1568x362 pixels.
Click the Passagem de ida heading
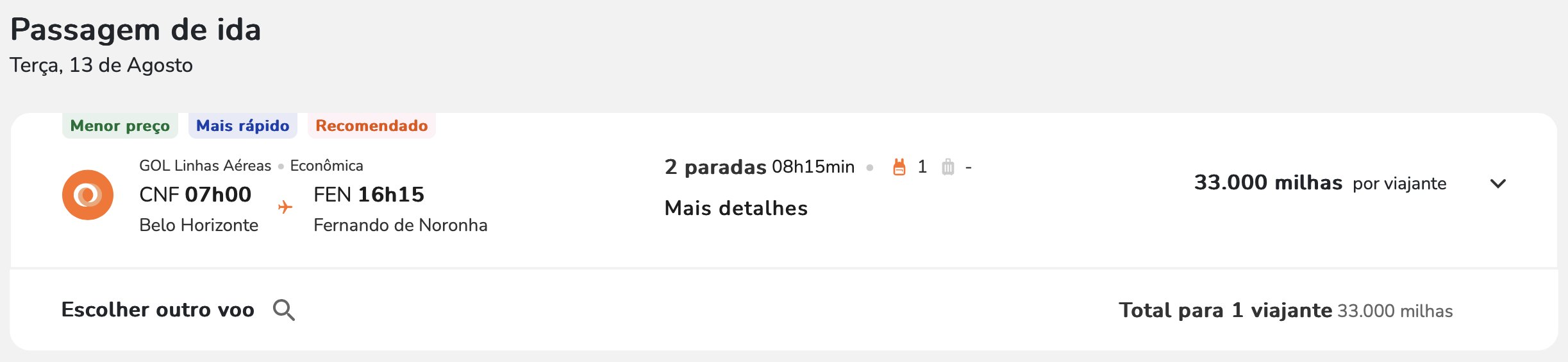tap(136, 30)
